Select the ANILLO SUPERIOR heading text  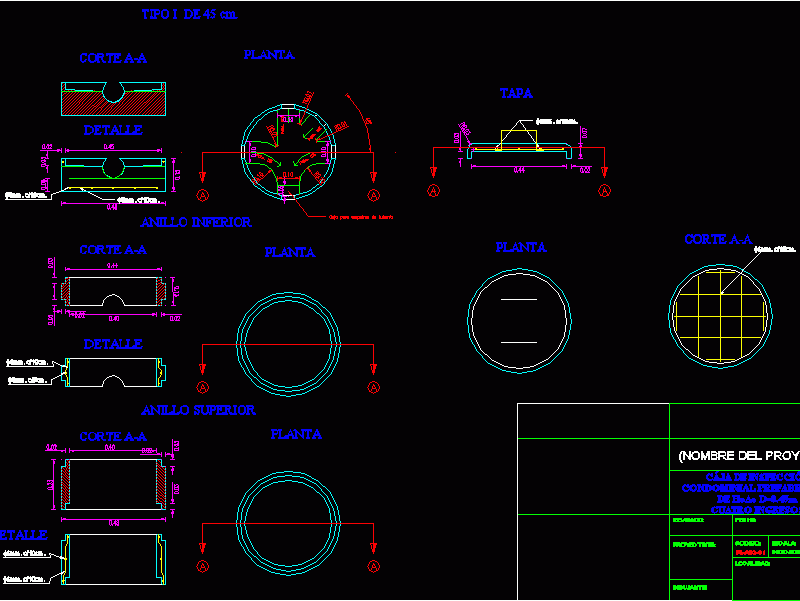coord(200,408)
